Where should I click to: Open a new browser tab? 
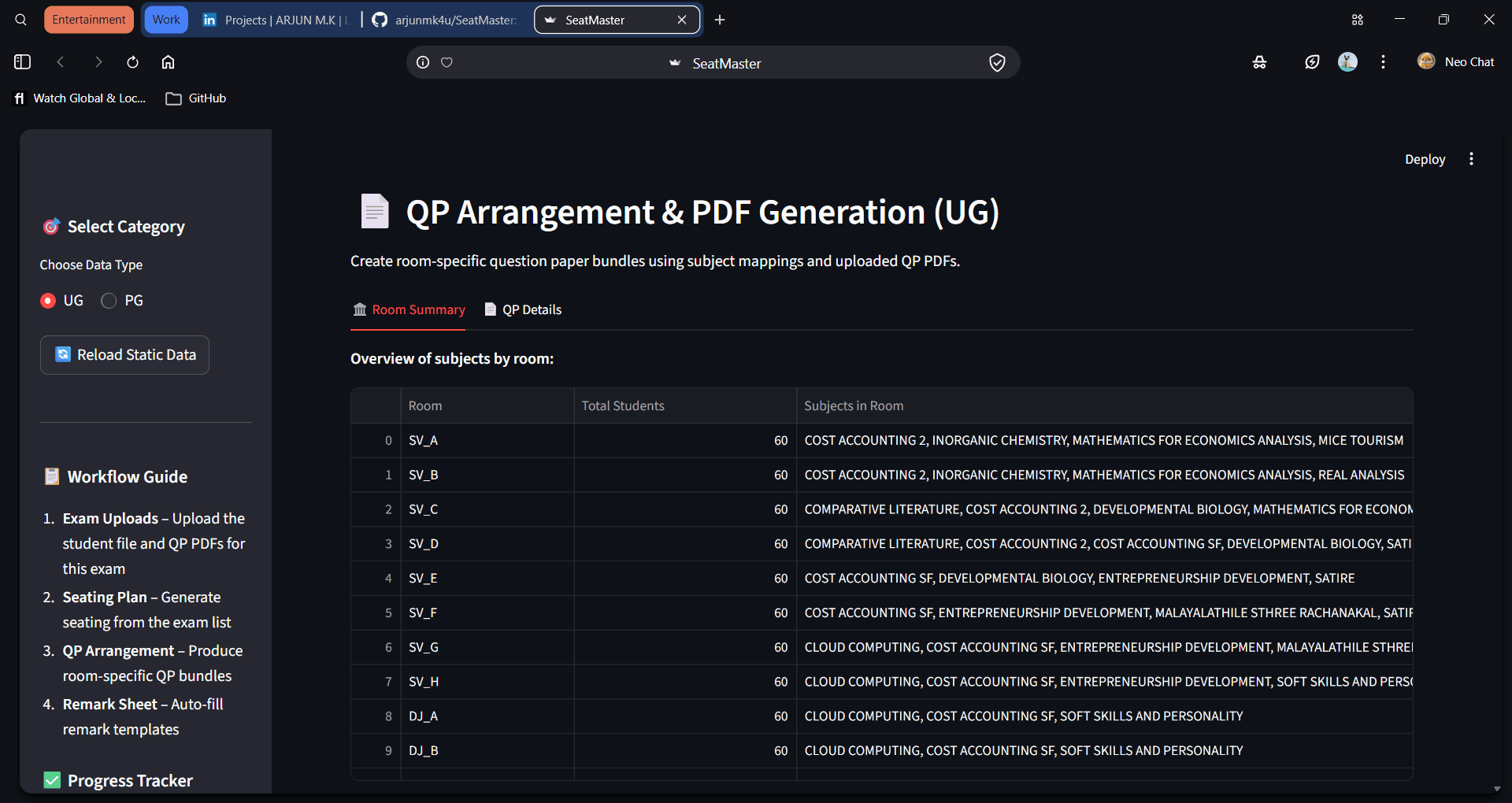click(720, 20)
